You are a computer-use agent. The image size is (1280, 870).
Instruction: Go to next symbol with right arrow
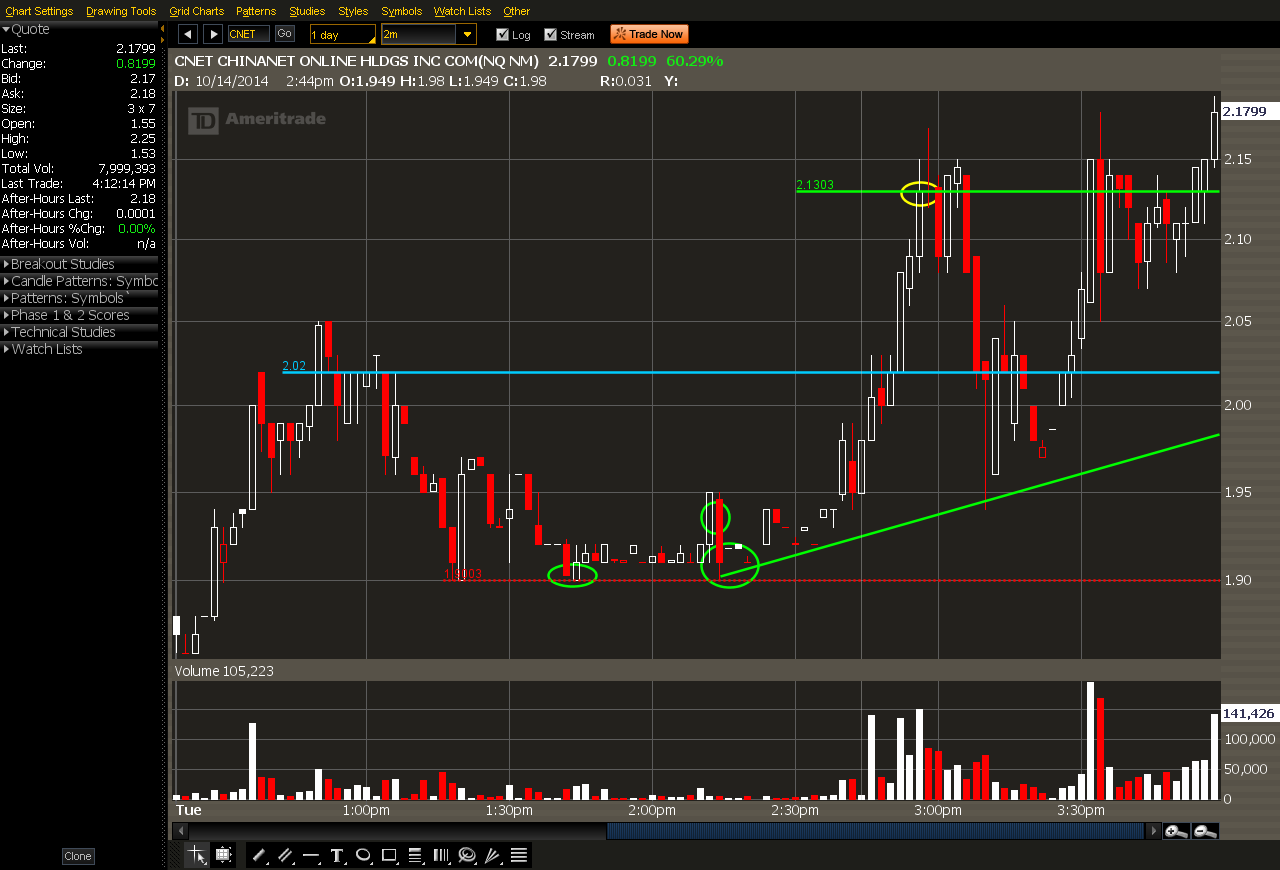(x=213, y=34)
